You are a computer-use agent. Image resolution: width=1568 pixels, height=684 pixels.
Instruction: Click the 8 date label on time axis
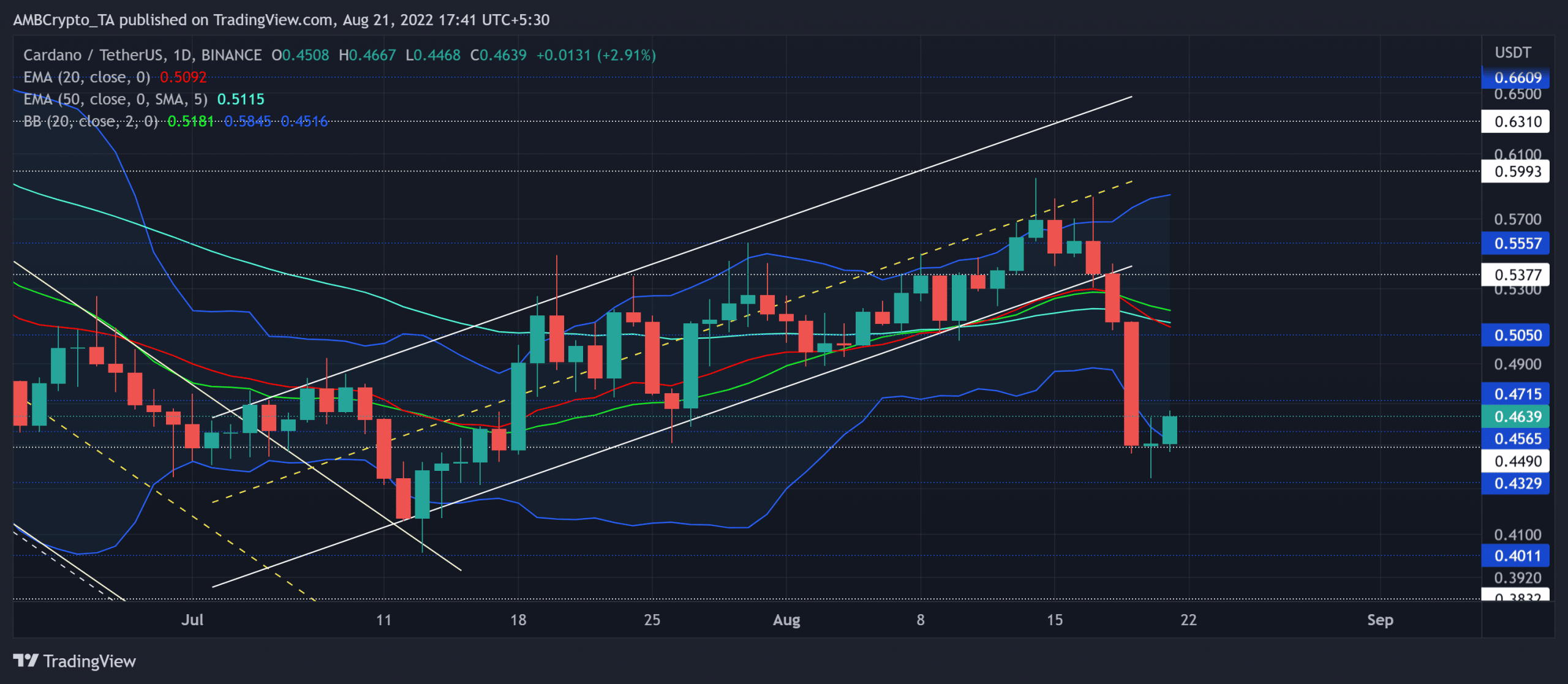920,620
